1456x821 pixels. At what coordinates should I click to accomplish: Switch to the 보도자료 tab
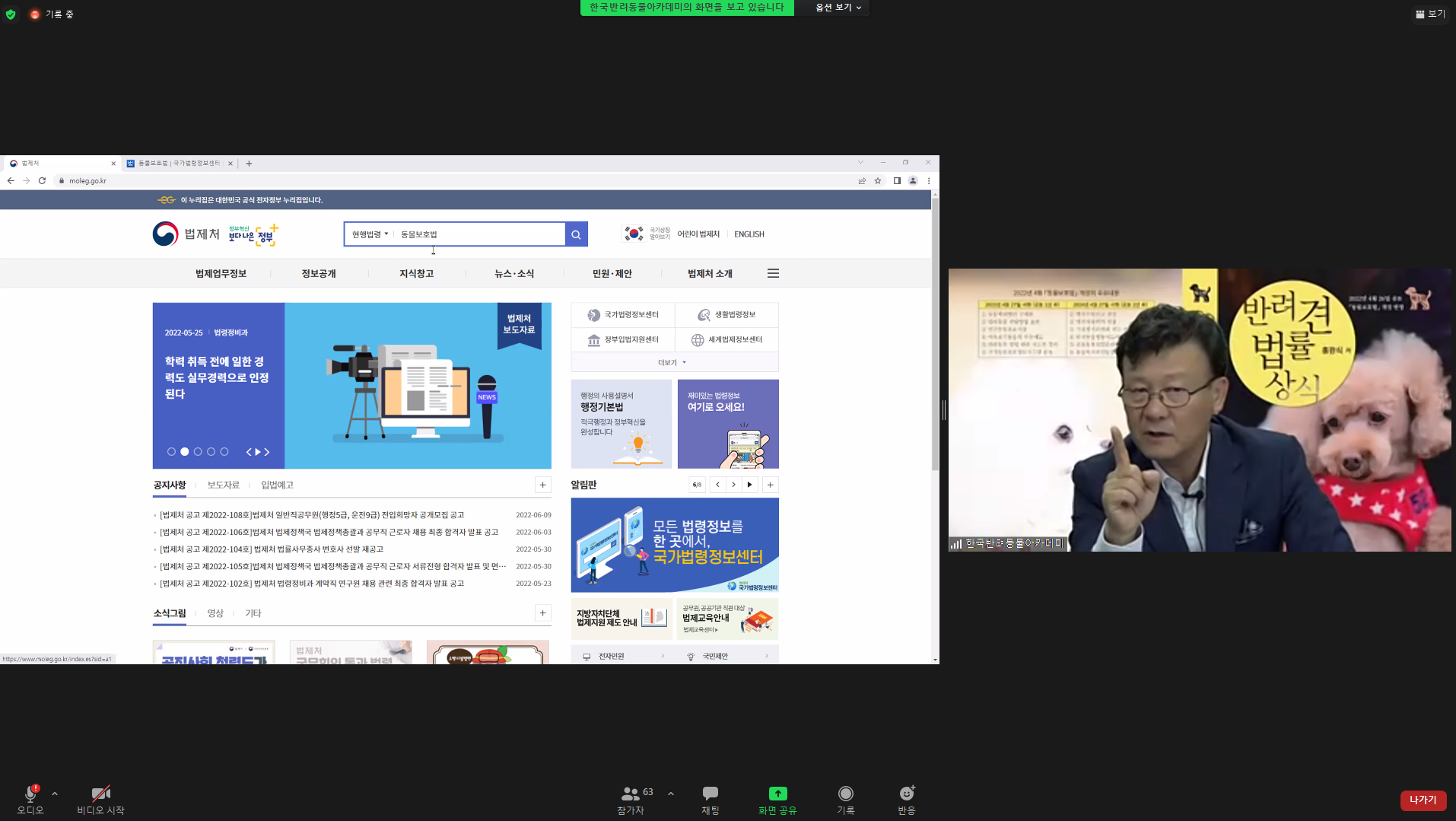pyautogui.click(x=224, y=485)
